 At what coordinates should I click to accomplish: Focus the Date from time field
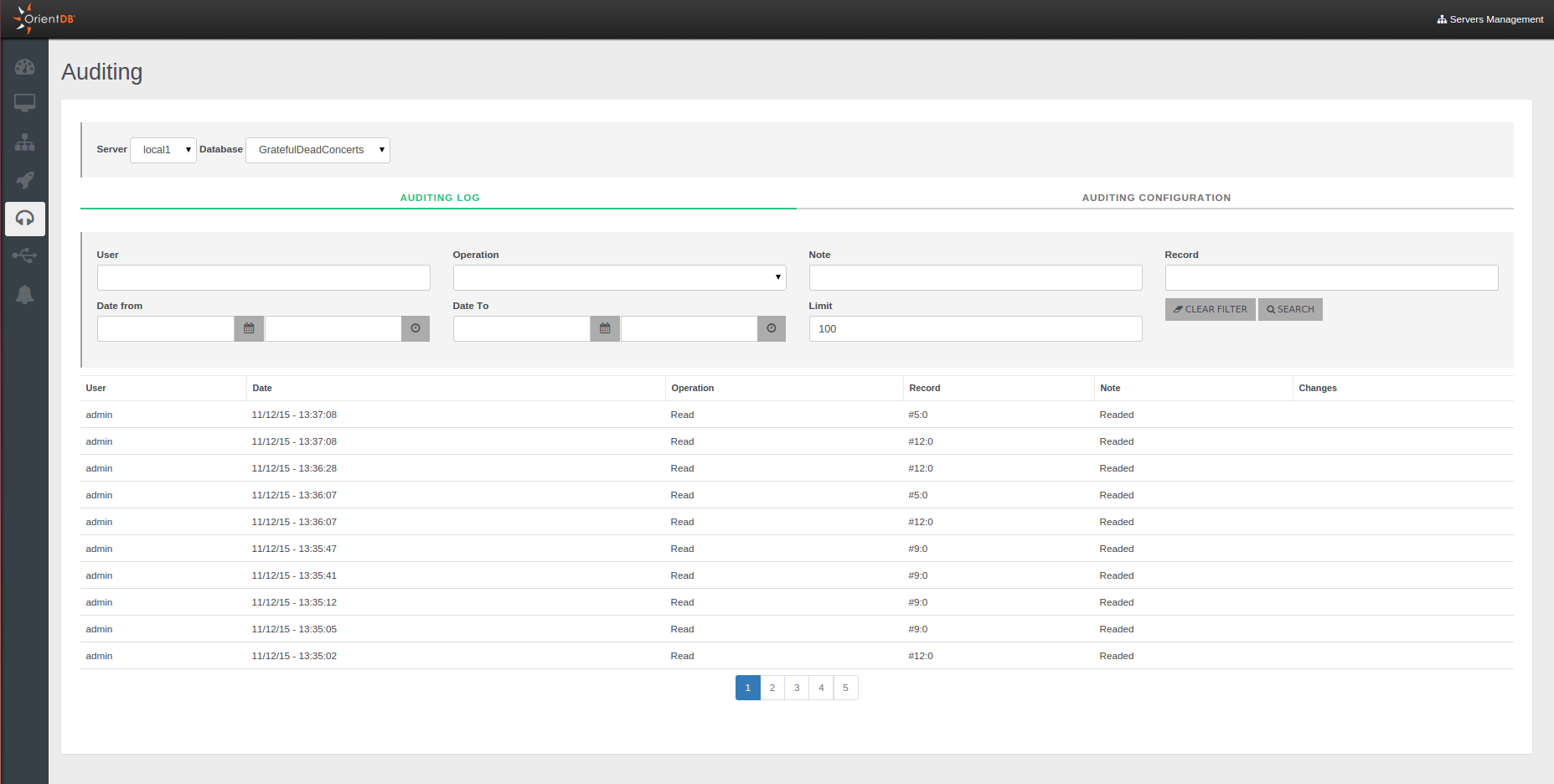pyautogui.click(x=333, y=328)
